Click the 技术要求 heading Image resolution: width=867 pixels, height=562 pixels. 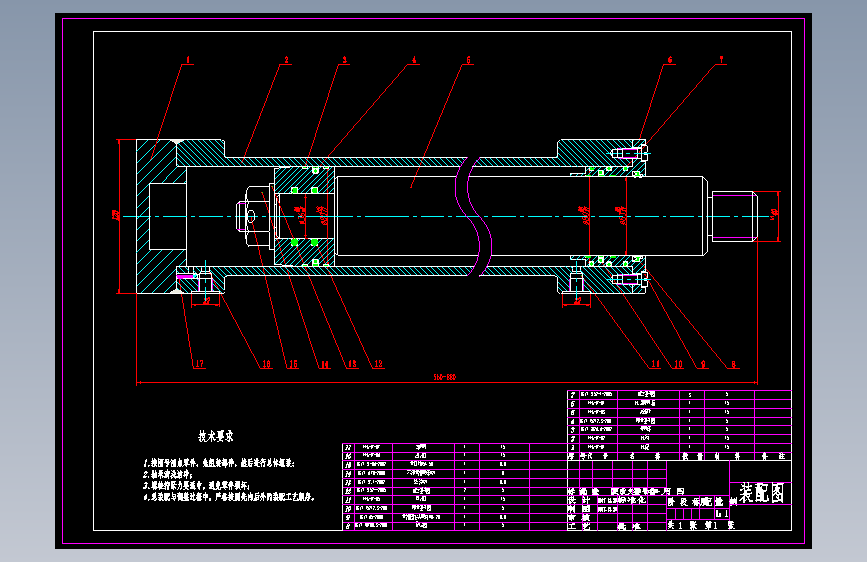tap(216, 436)
